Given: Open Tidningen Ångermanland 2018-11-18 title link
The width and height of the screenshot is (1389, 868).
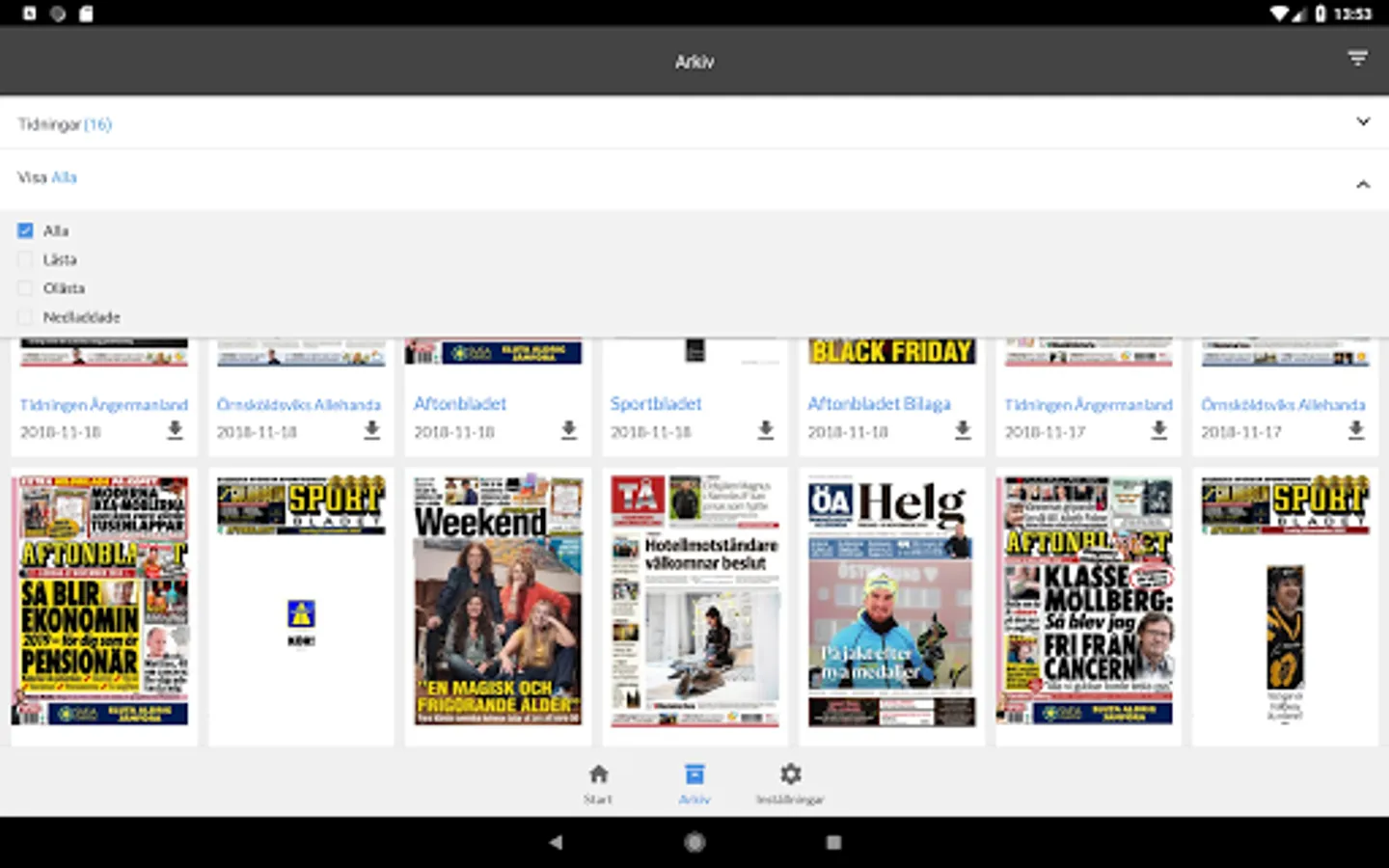Looking at the screenshot, I should (104, 404).
